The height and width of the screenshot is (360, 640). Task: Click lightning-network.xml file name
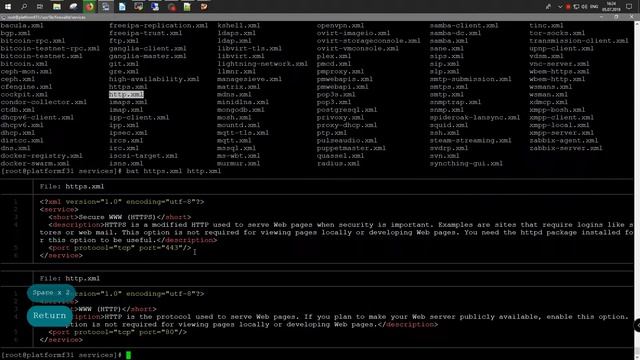coord(262,64)
